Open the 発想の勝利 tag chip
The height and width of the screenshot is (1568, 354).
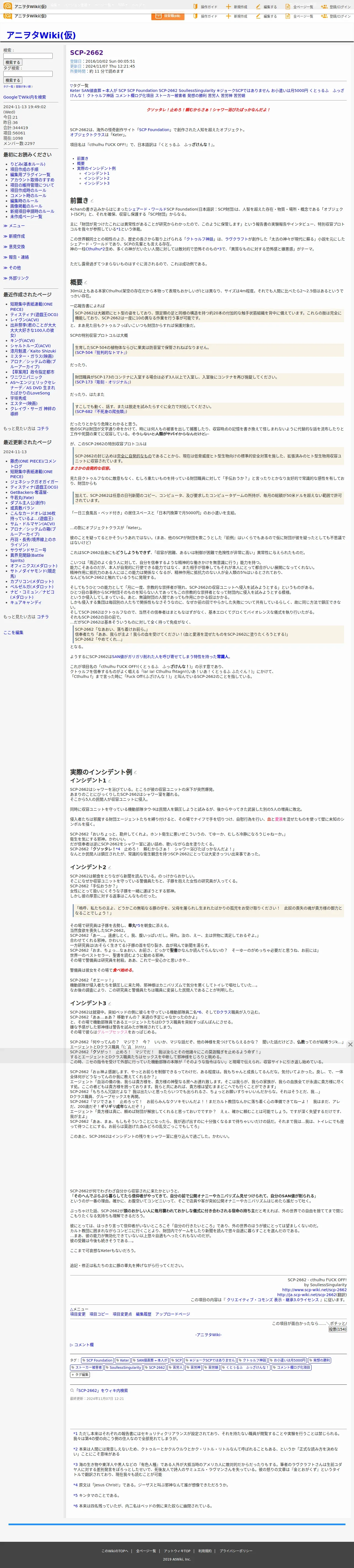[x=320, y=1360]
